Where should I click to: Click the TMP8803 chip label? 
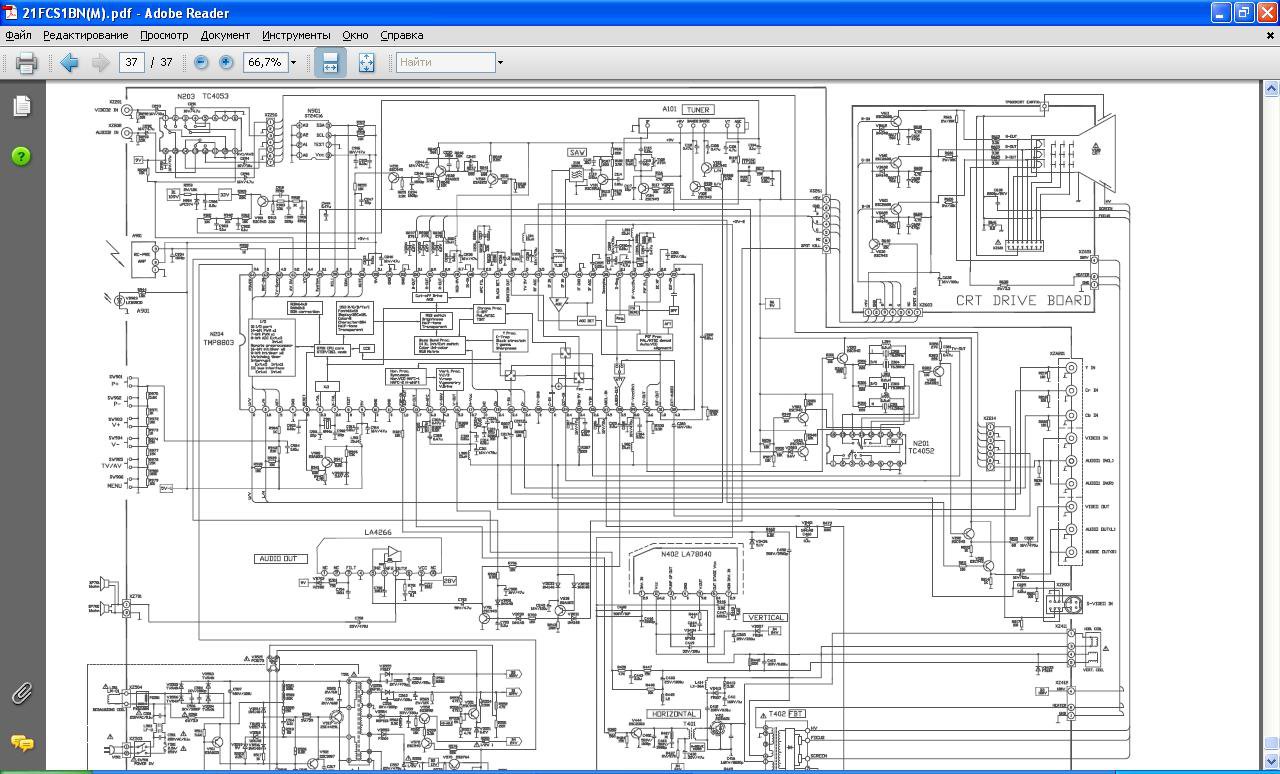coord(219,342)
